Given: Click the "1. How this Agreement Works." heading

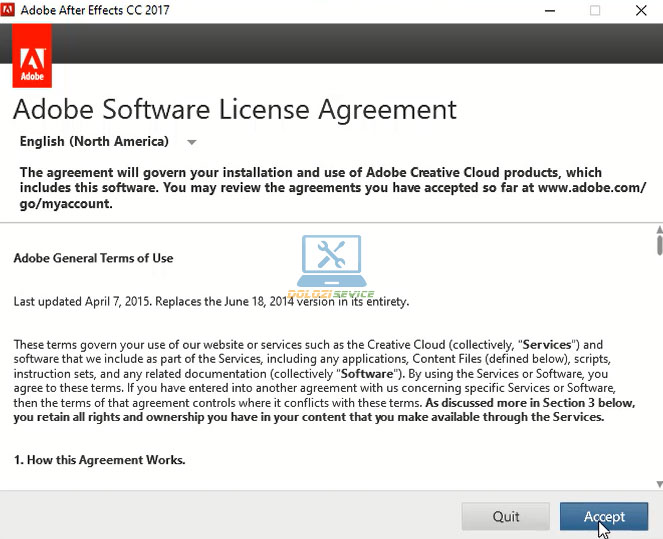Looking at the screenshot, I should tap(99, 460).
